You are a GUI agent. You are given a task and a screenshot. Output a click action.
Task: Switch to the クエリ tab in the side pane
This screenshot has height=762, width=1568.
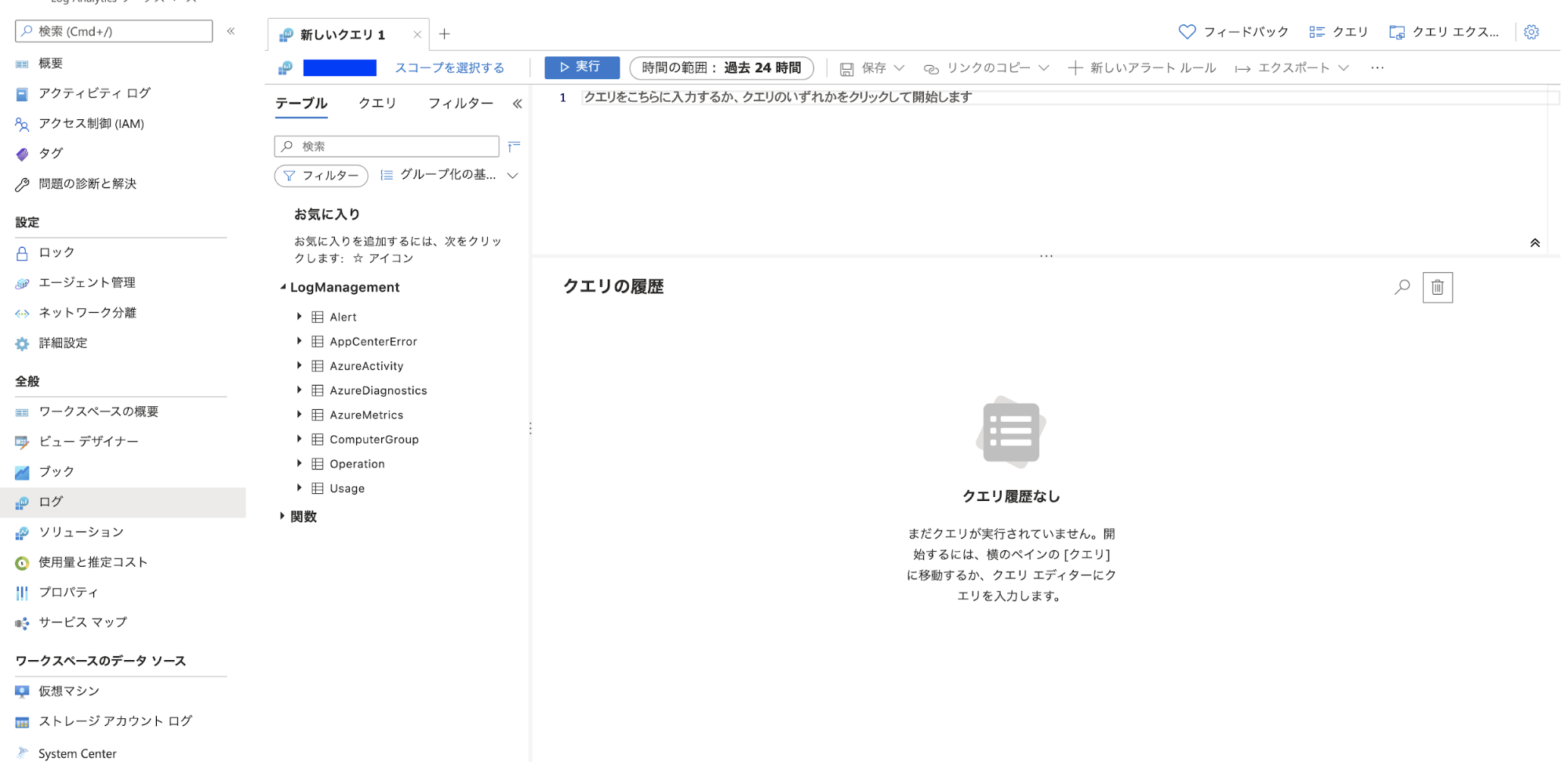point(377,103)
